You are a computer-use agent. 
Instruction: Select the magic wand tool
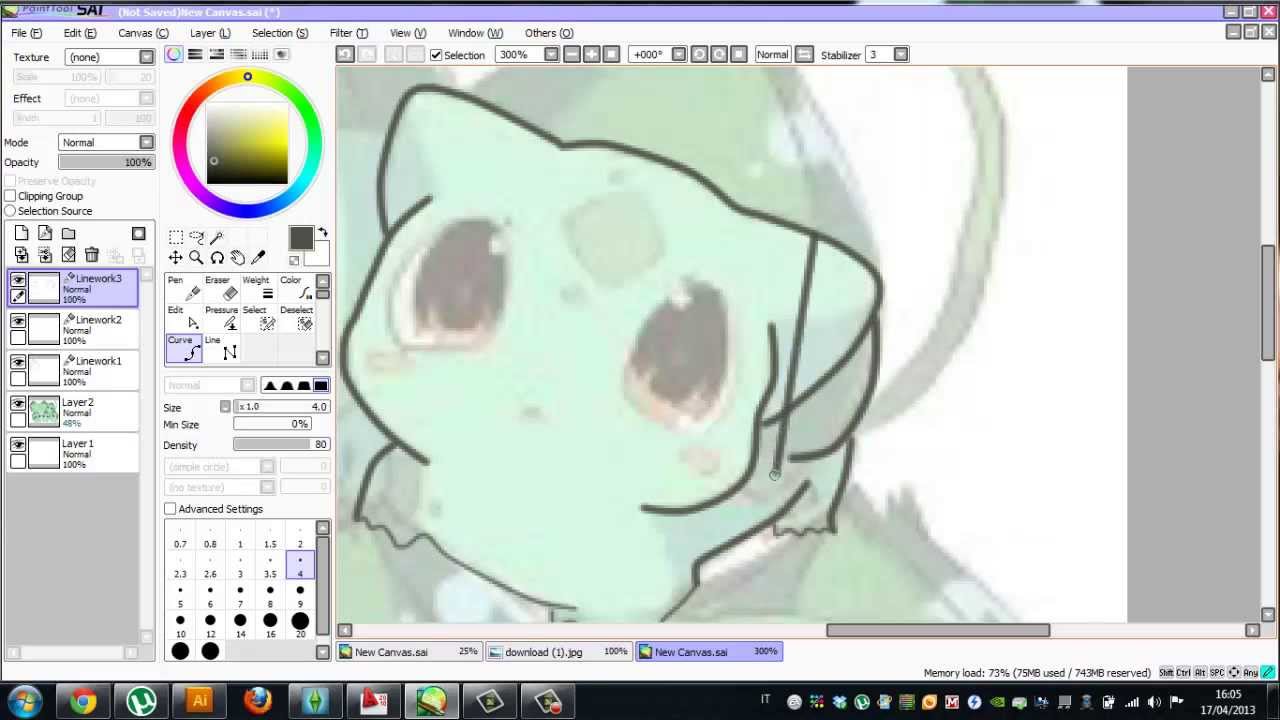coord(217,237)
